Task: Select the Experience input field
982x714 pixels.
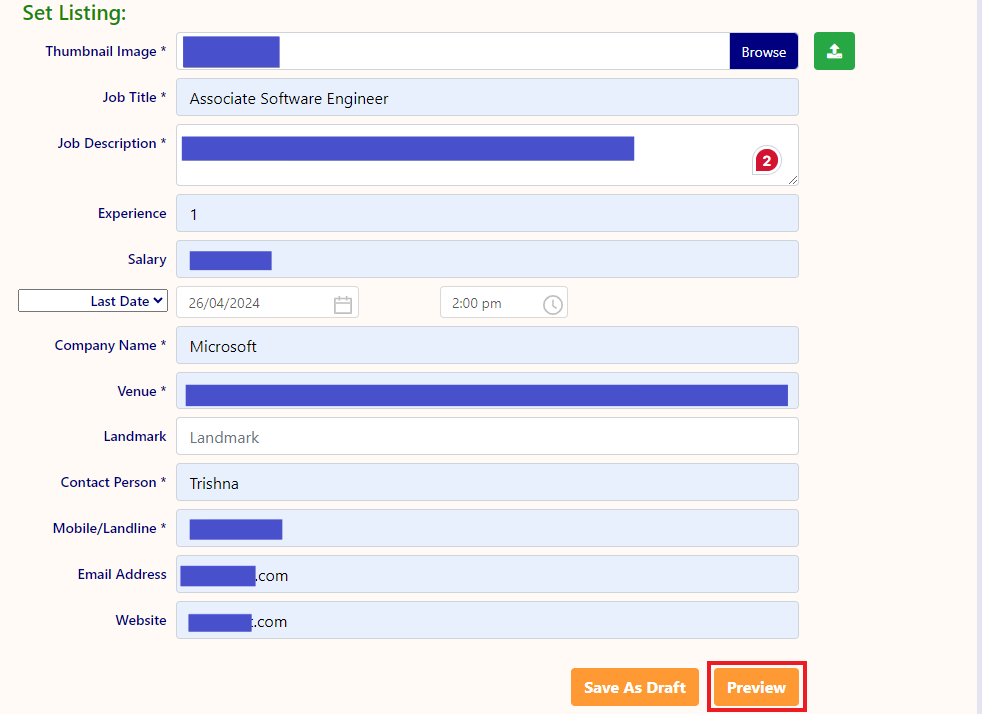Action: pyautogui.click(x=487, y=214)
